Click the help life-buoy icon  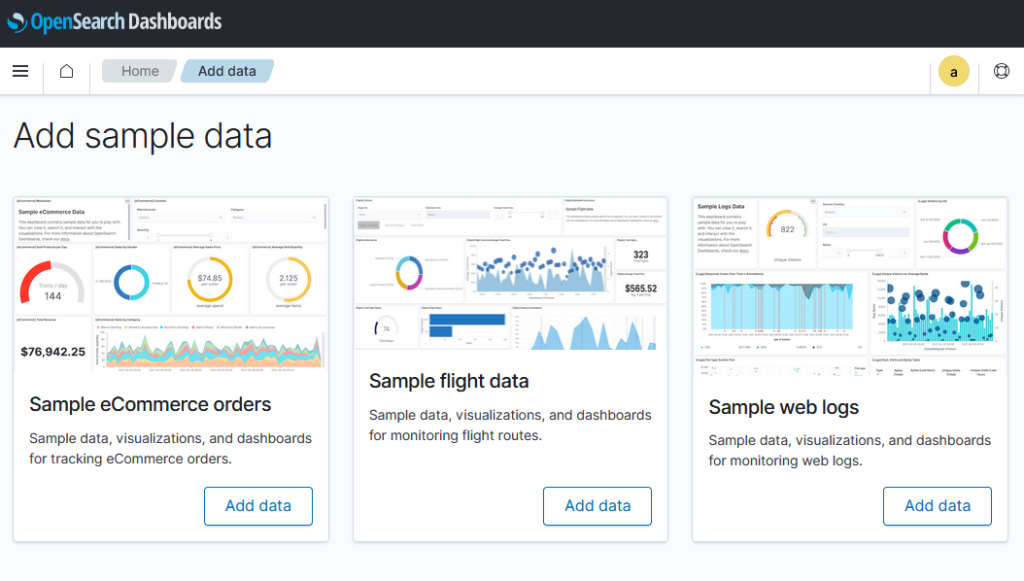pos(1001,71)
